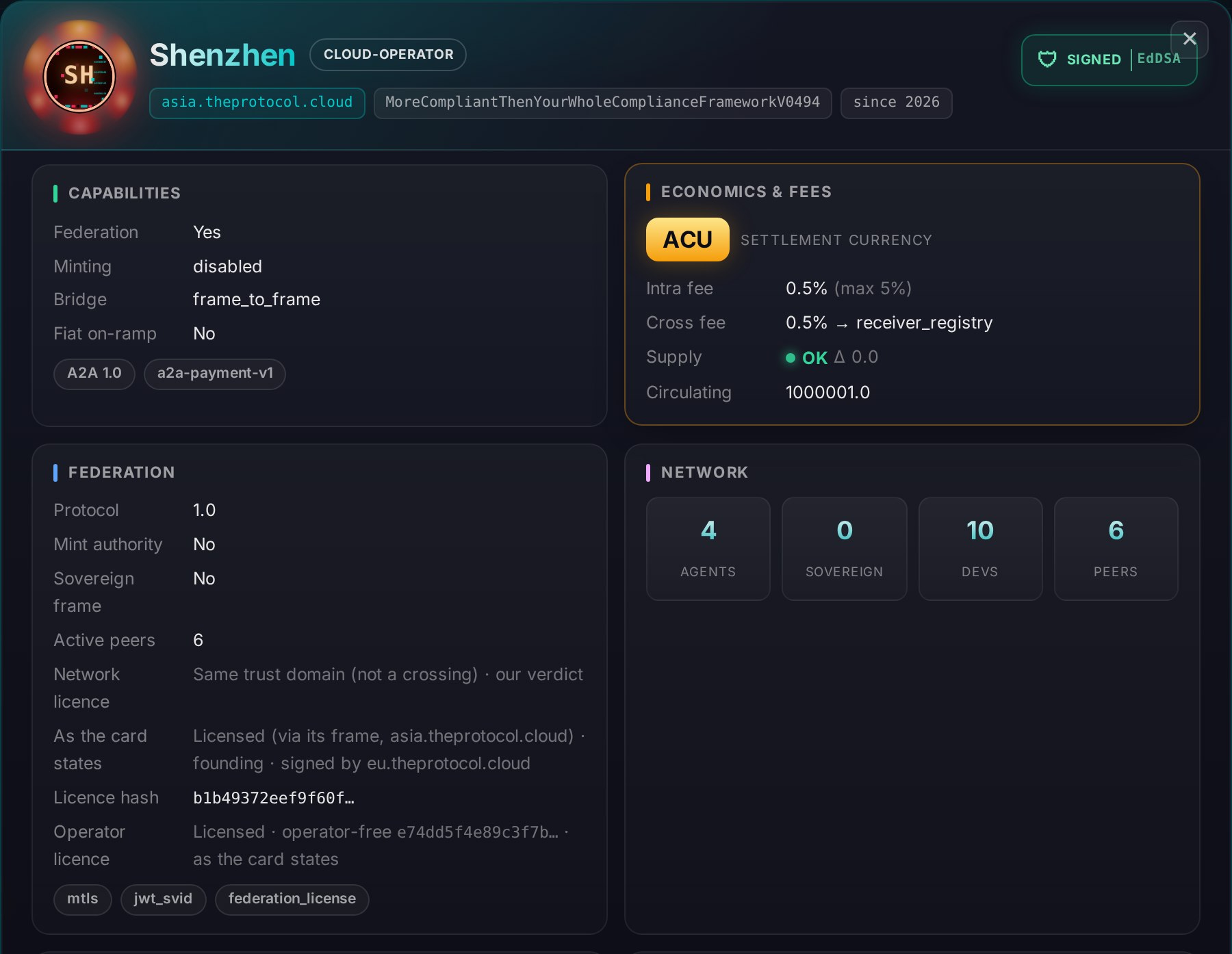1232x954 pixels.
Task: Click the 4 AGENTS network card
Action: (x=708, y=549)
